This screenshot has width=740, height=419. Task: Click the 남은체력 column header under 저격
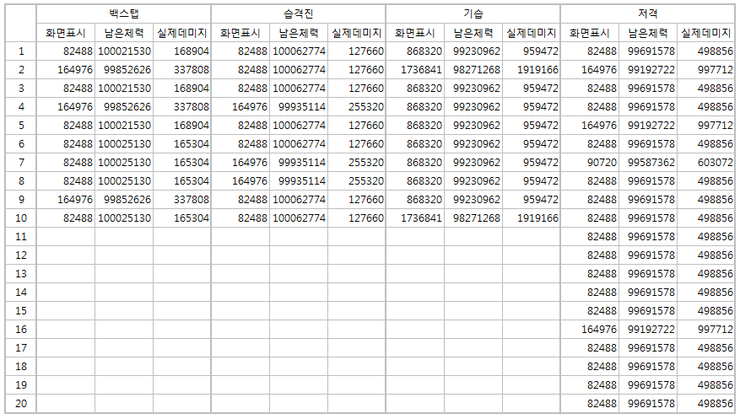(x=647, y=33)
